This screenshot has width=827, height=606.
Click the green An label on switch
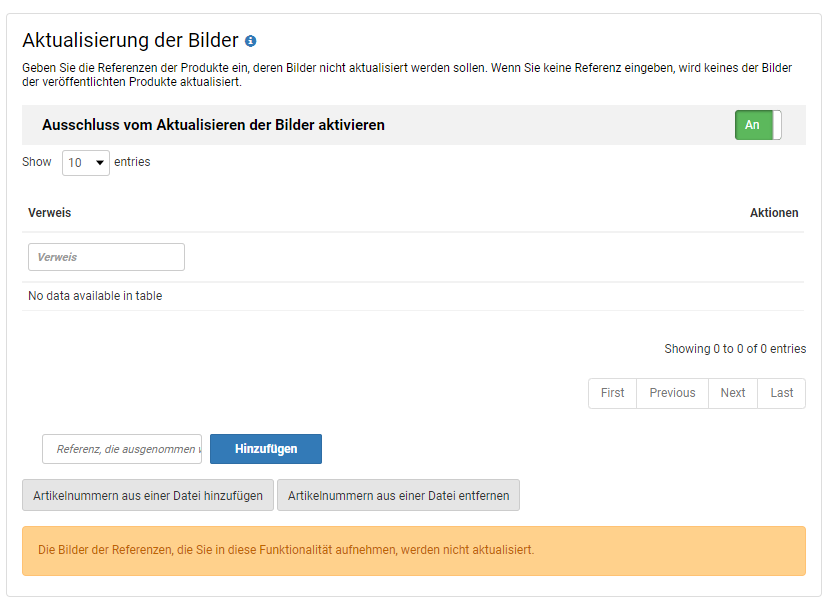tap(752, 125)
